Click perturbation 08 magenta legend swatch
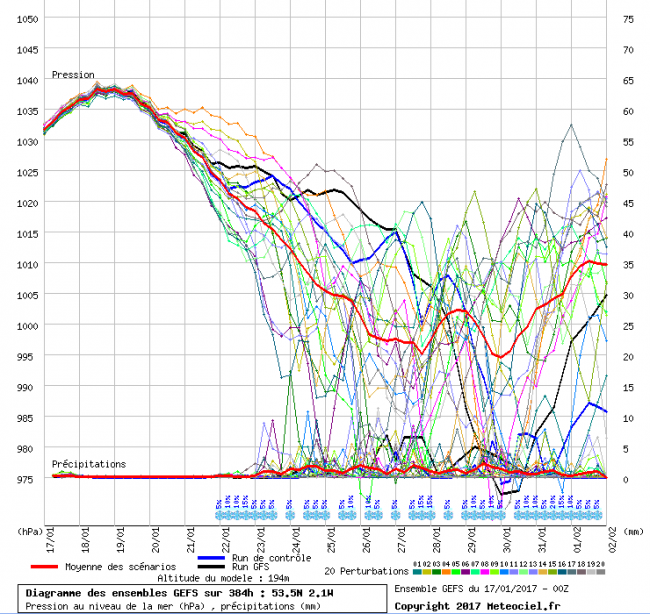This screenshot has height=614, width=650. pyautogui.click(x=485, y=572)
